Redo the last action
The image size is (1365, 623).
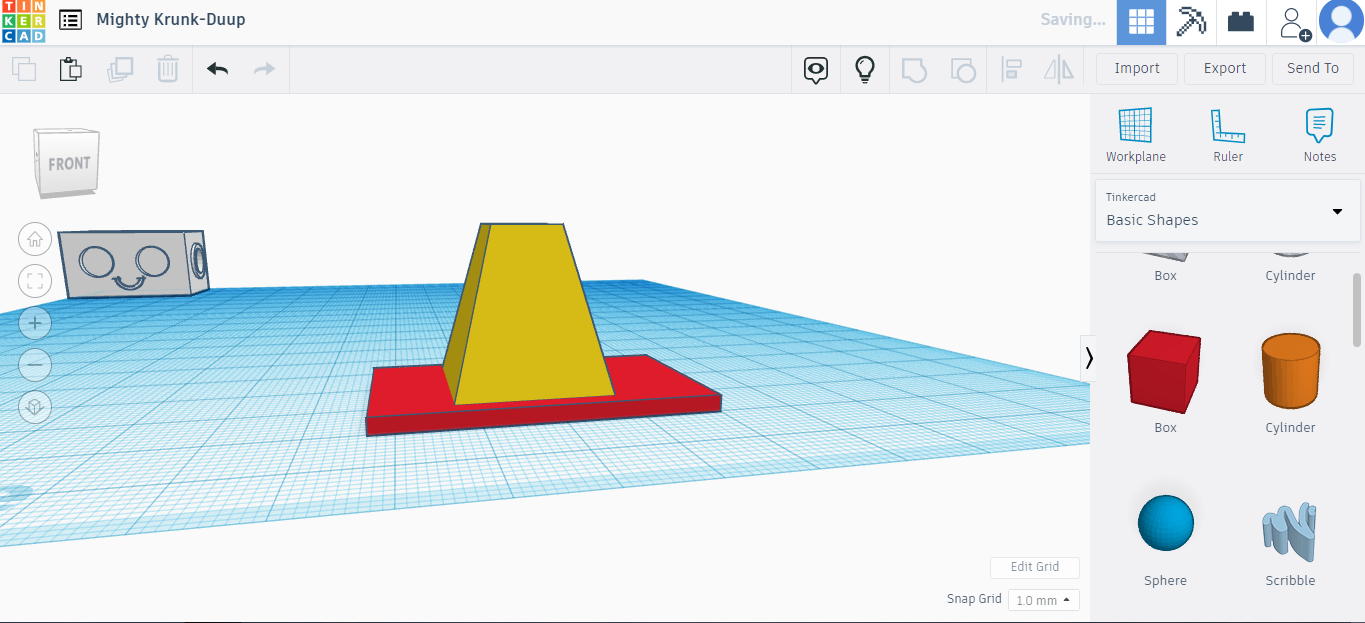click(264, 69)
